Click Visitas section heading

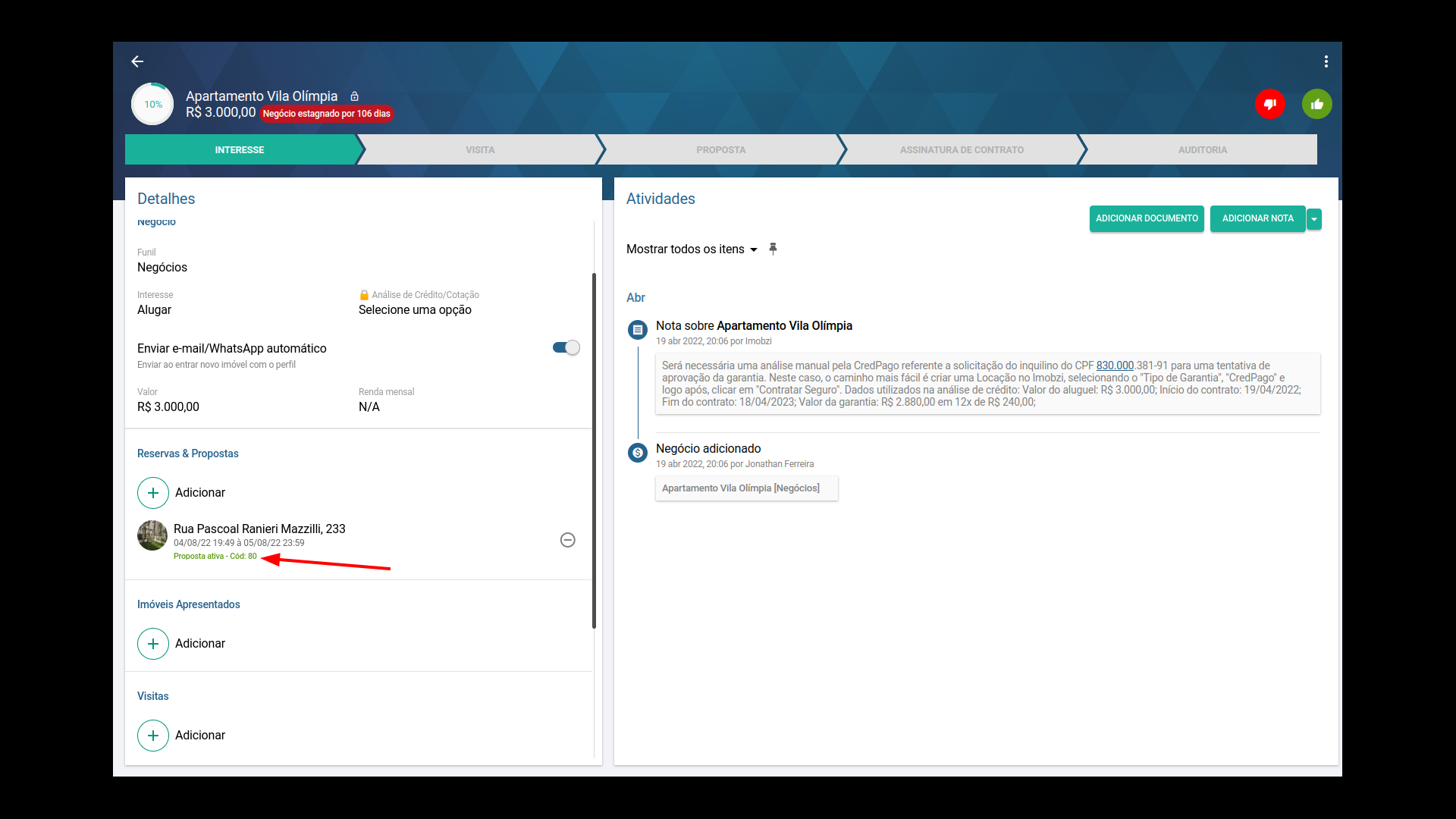[x=153, y=696]
